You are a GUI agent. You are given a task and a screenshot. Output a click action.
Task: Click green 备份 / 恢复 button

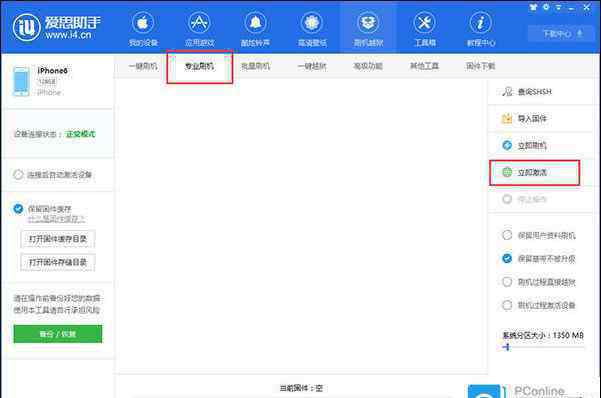click(x=58, y=334)
